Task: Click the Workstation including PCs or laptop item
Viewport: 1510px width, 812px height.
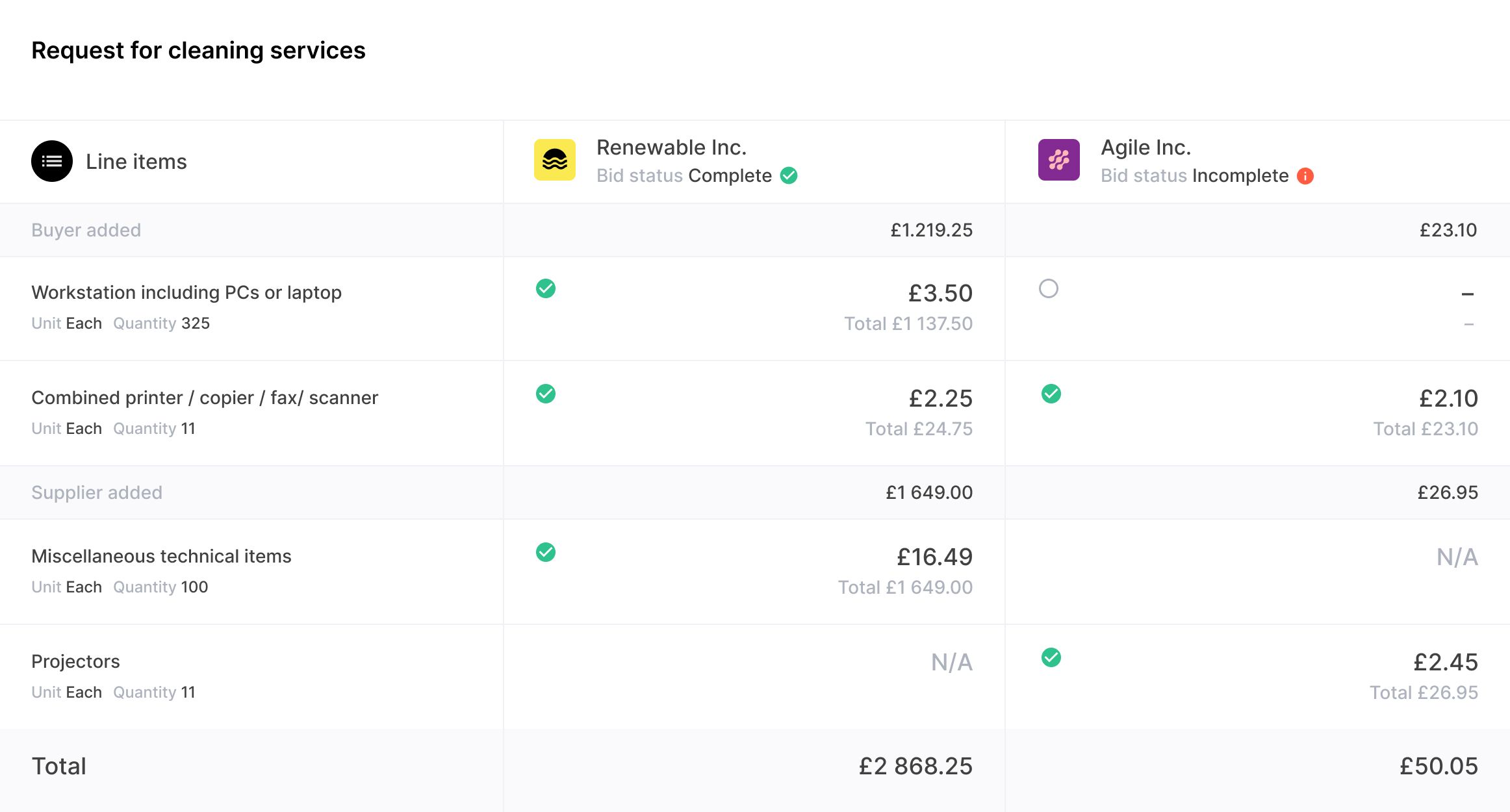Action: 186,292
